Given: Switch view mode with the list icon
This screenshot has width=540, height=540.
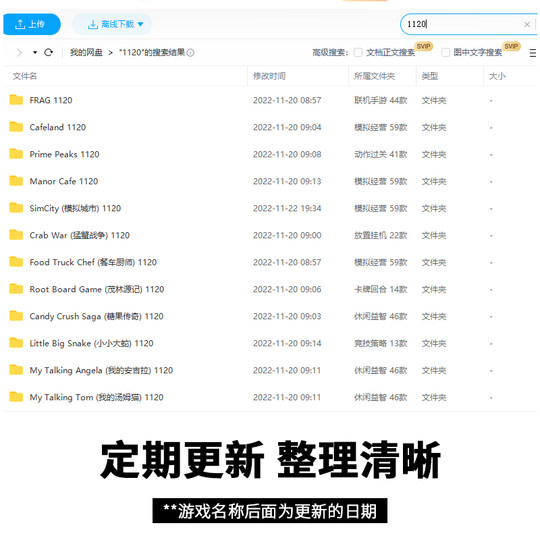Looking at the screenshot, I should coord(532,53).
